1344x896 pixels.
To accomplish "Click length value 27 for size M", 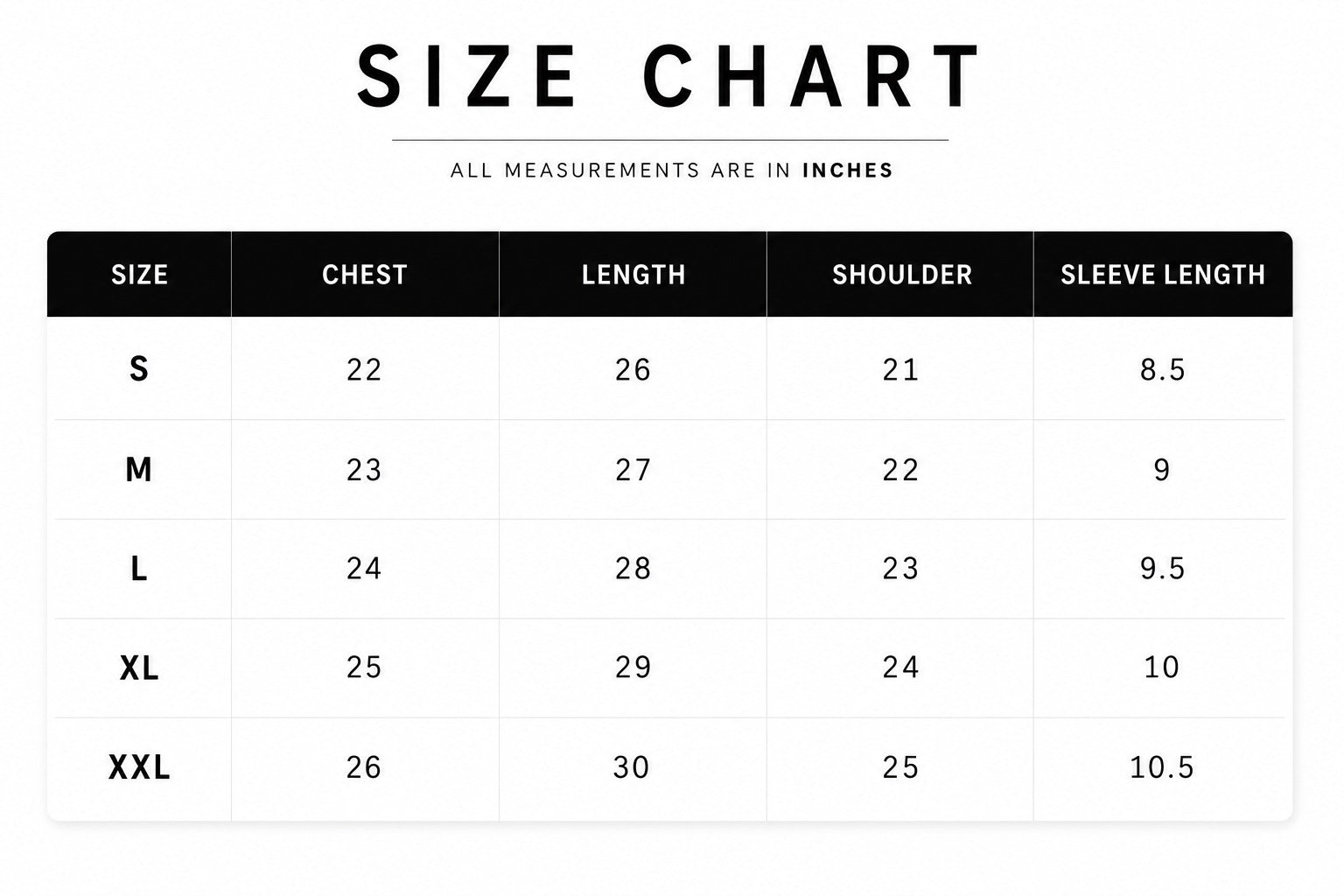I will pyautogui.click(x=633, y=470).
